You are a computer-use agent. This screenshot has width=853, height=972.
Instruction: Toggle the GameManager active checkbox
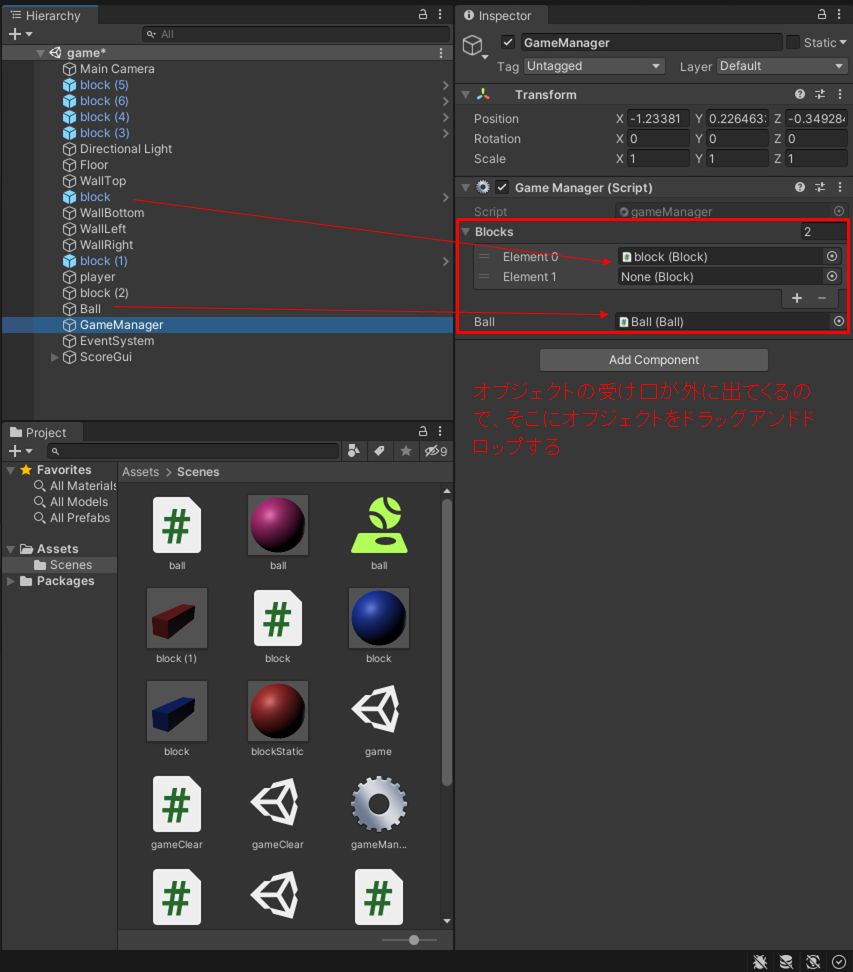[508, 43]
